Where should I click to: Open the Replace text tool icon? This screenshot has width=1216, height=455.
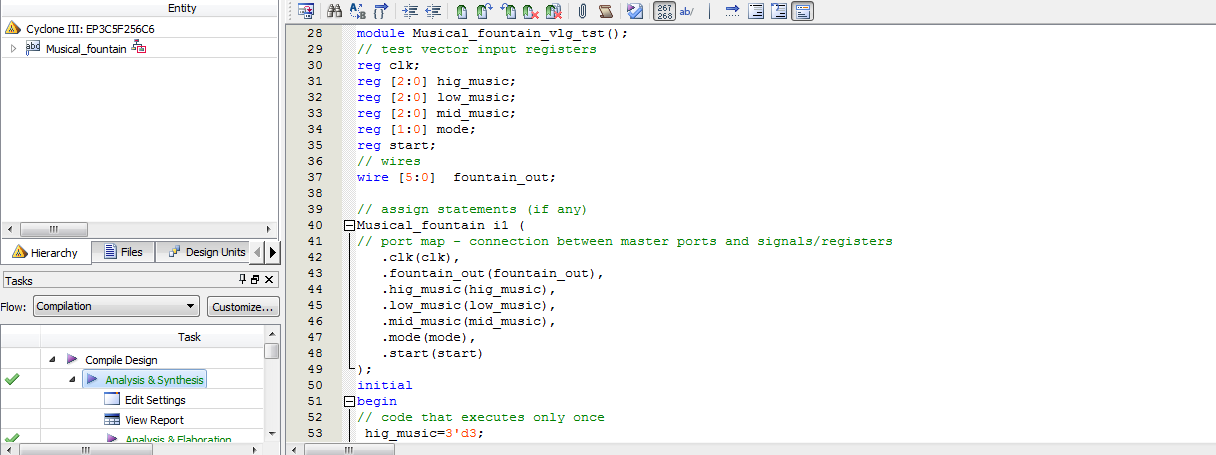pos(358,11)
